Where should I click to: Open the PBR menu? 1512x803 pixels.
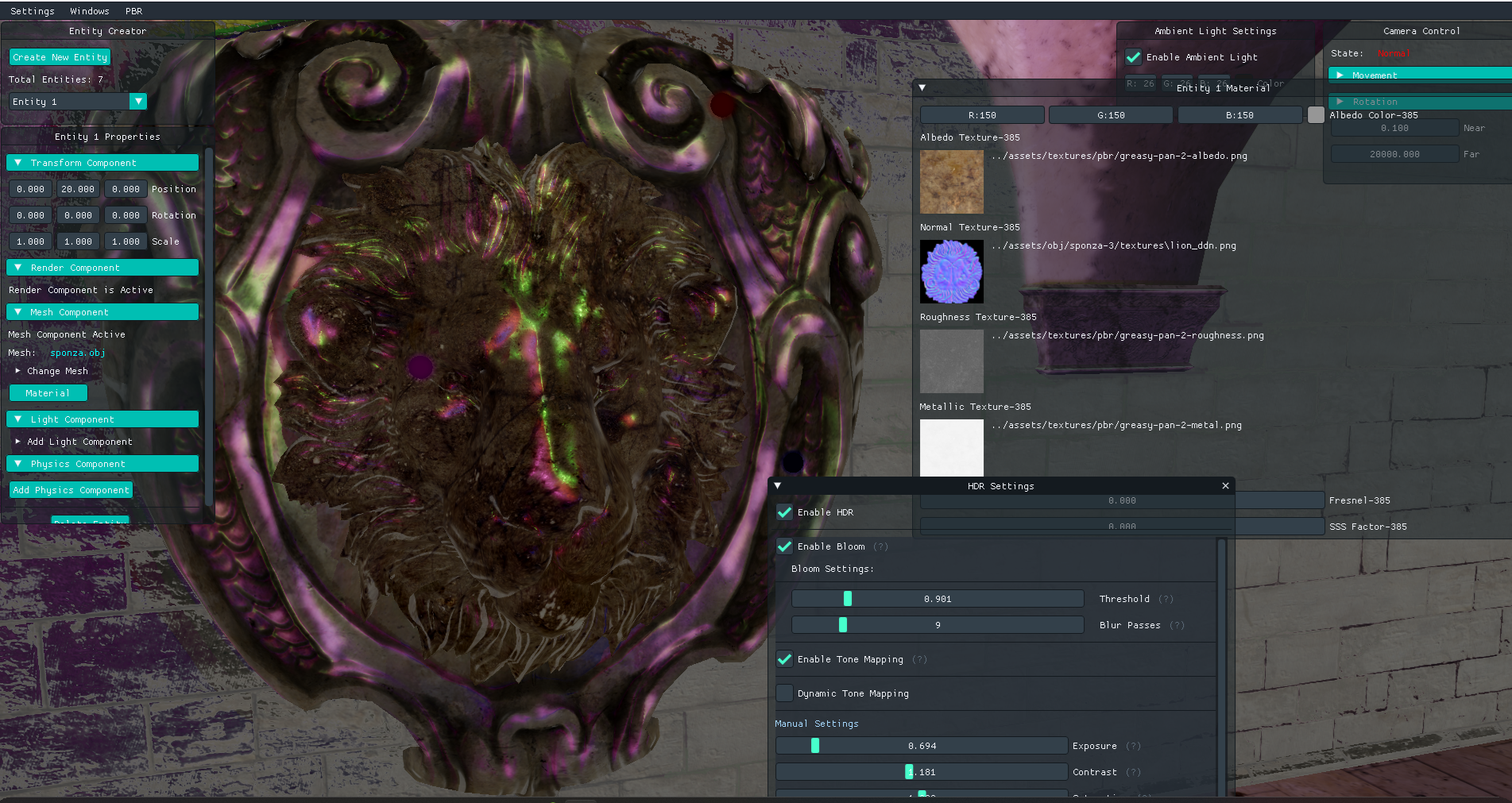pos(134,11)
